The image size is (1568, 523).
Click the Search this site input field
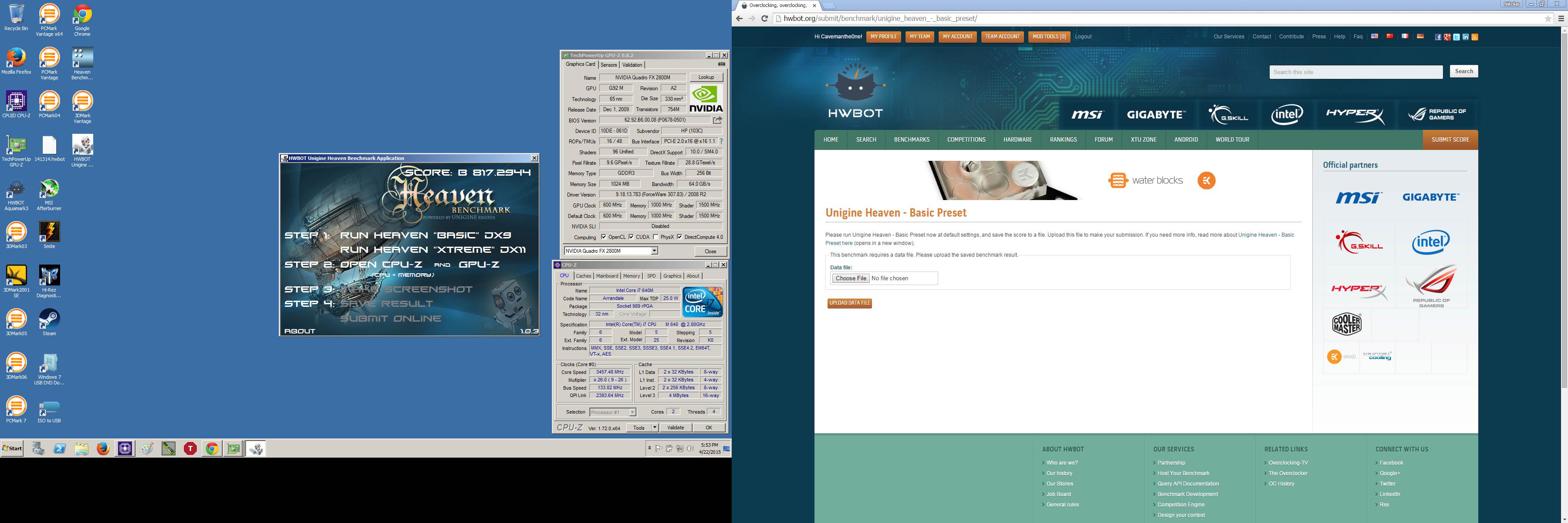coord(1355,72)
